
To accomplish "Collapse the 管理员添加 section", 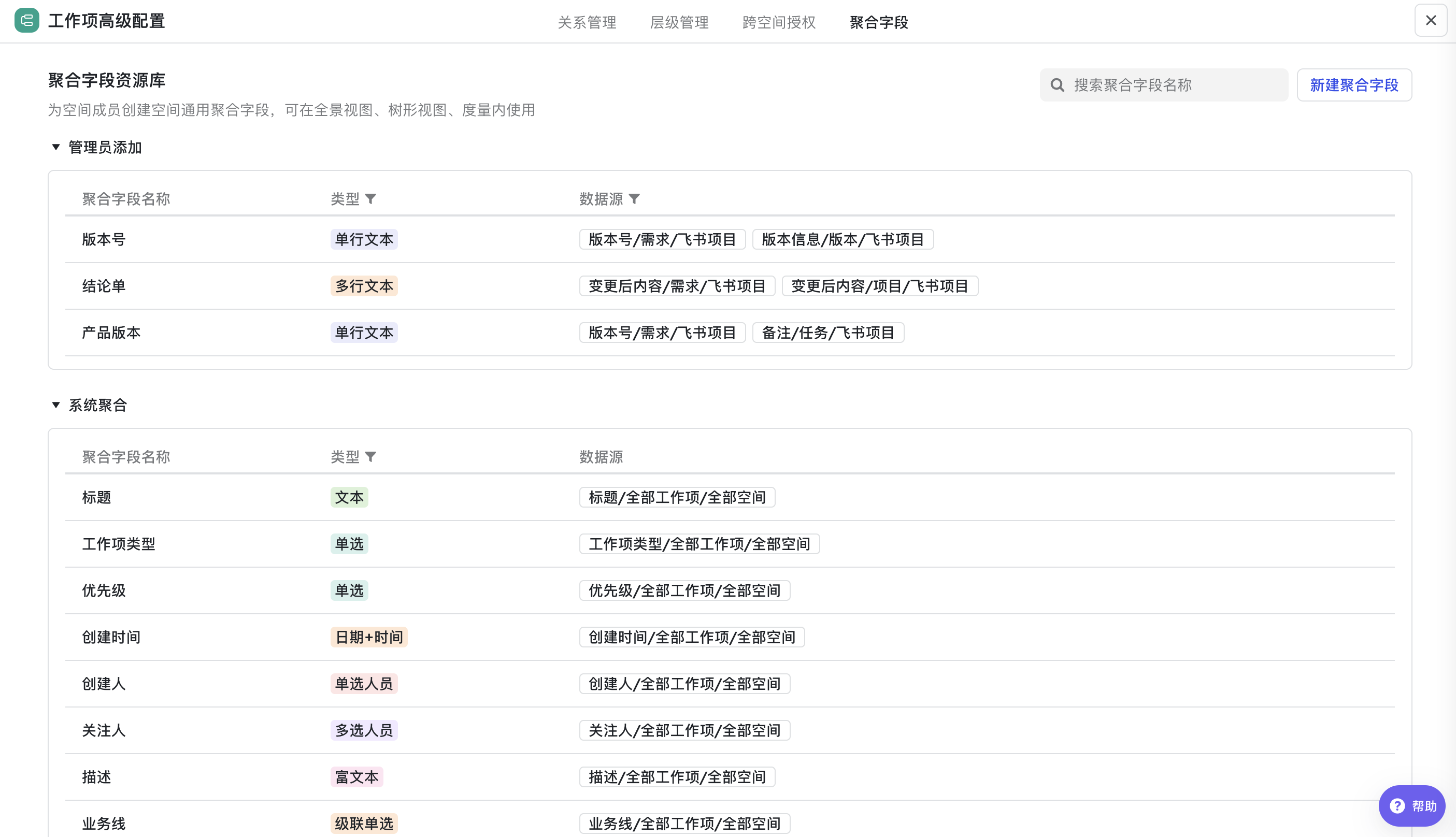I will [56, 147].
